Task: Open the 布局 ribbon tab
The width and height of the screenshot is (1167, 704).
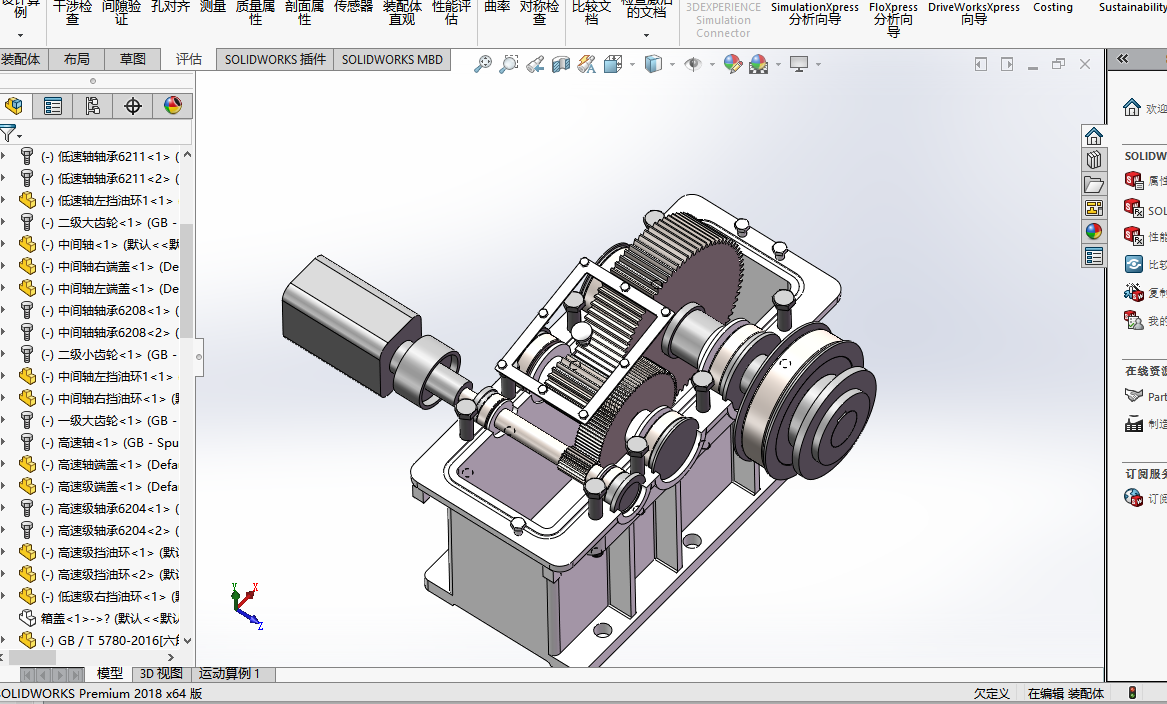Action: [x=77, y=60]
